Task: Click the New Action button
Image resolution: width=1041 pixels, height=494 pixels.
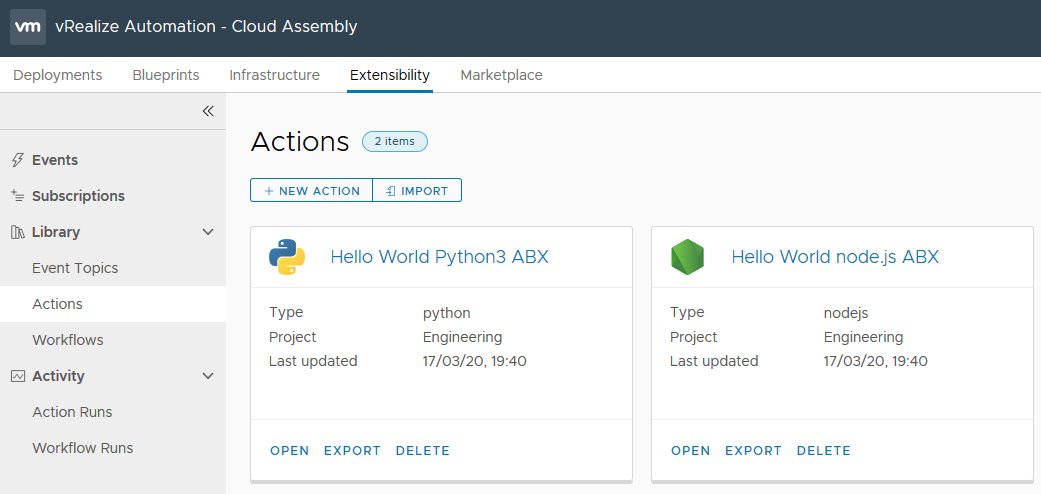Action: tap(311, 191)
